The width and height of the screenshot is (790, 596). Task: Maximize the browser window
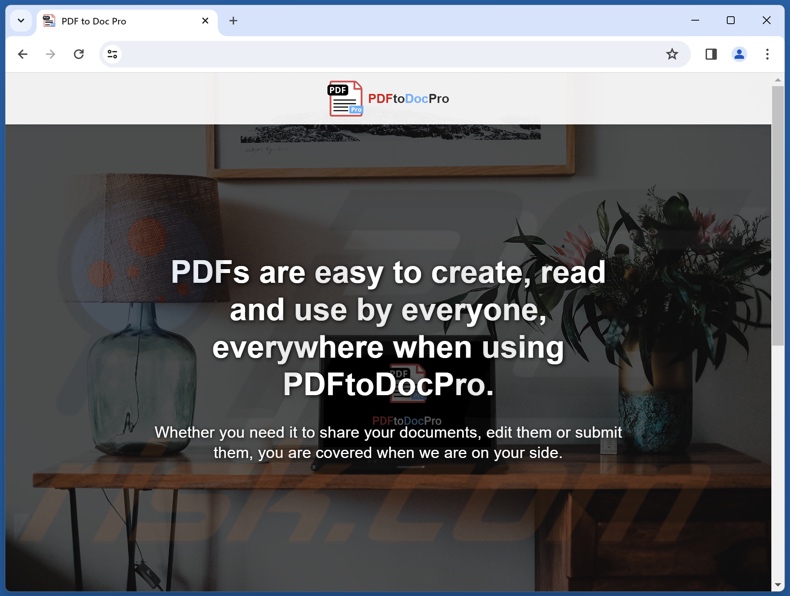[731, 21]
